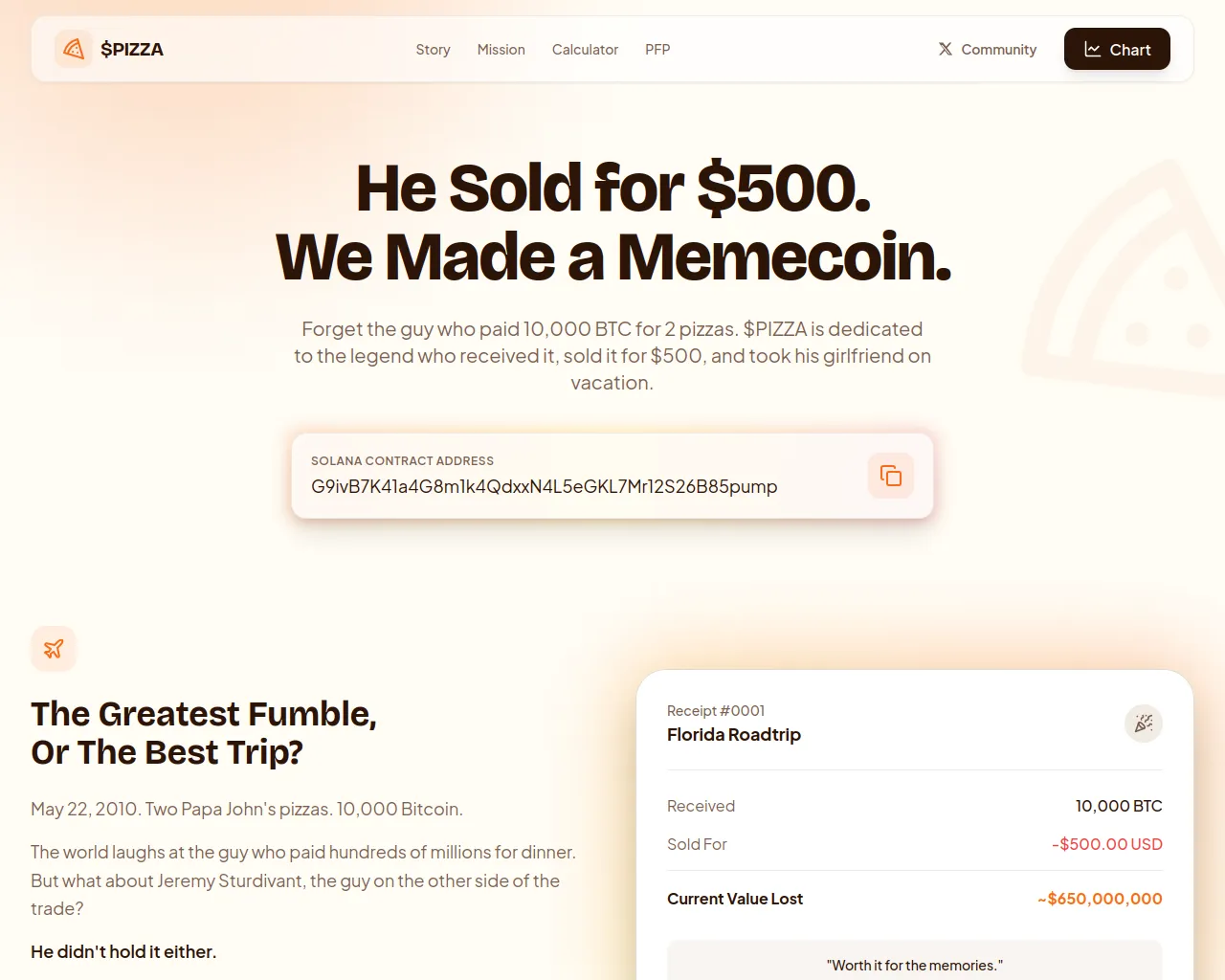Click the pizza slice logo icon
Screen dimensions: 1225x980
pyautogui.click(x=73, y=49)
